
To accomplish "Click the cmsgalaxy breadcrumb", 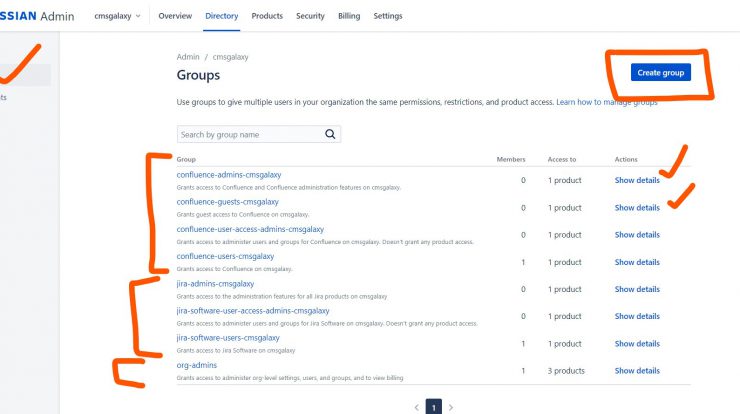I will pyautogui.click(x=230, y=57).
